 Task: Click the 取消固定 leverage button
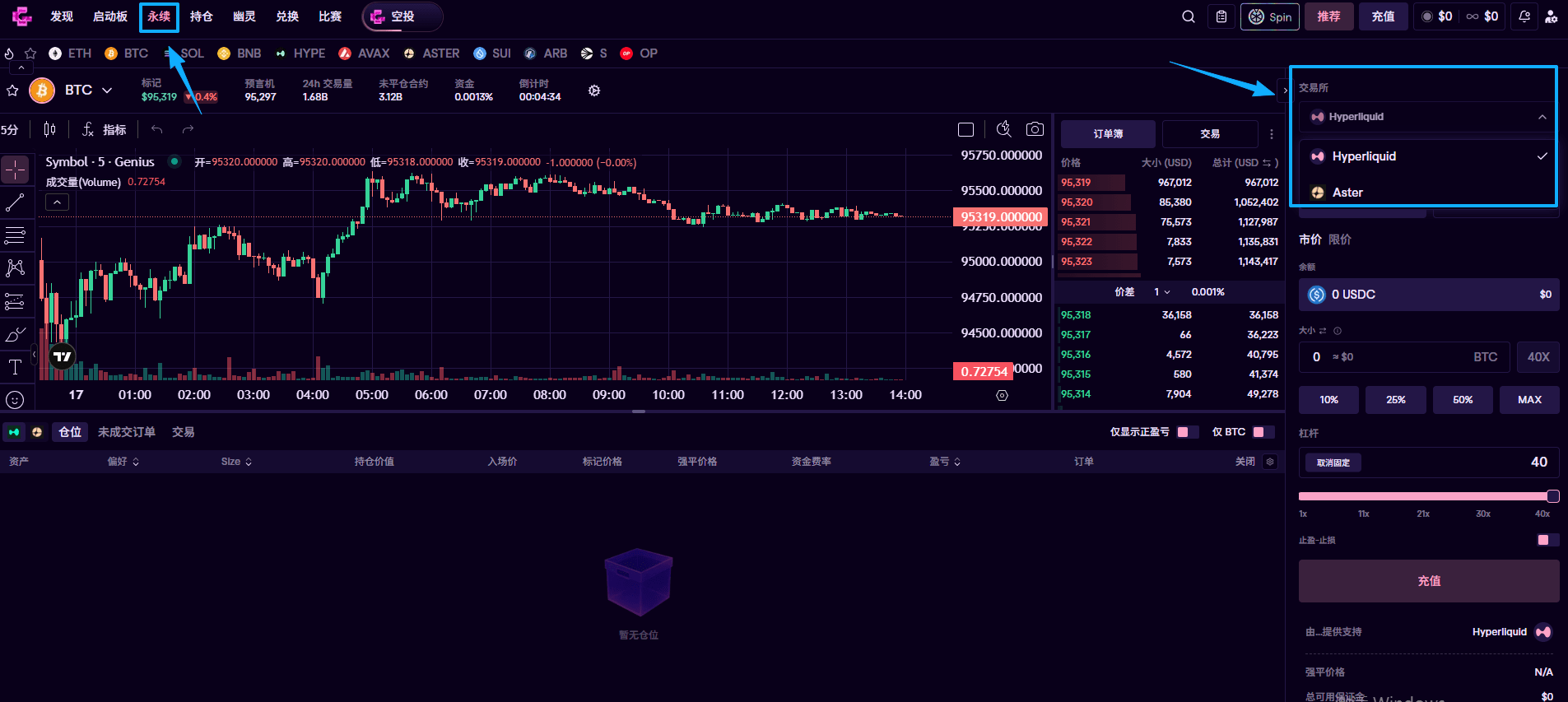click(x=1333, y=463)
